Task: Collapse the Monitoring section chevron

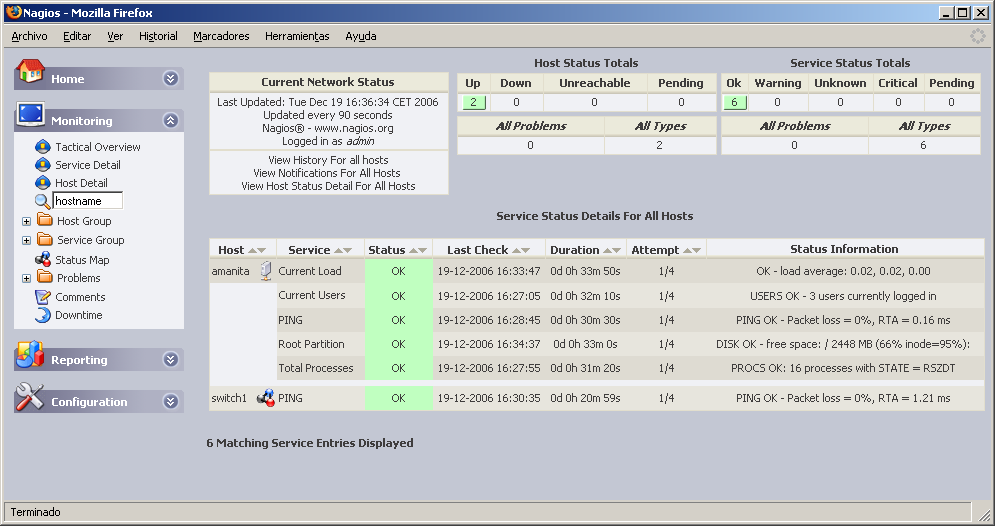Action: click(170, 121)
